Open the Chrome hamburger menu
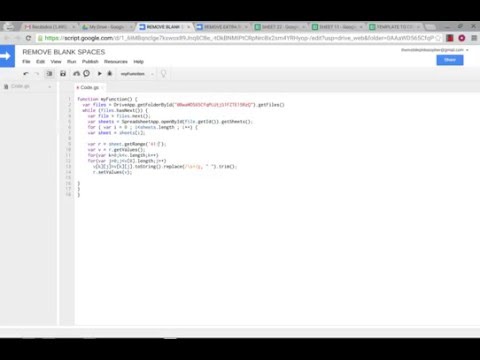This screenshot has width=480, height=360. (474, 38)
